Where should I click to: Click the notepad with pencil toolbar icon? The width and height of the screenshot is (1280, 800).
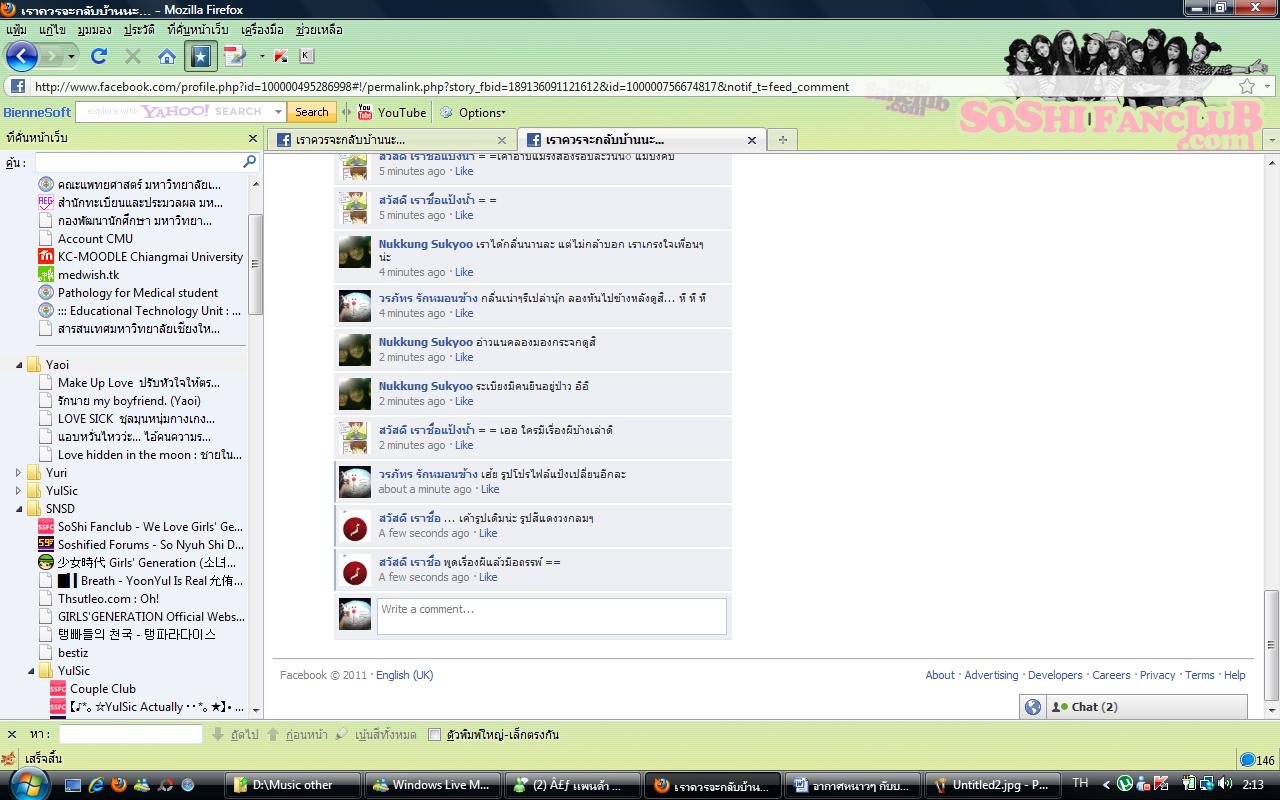235,56
